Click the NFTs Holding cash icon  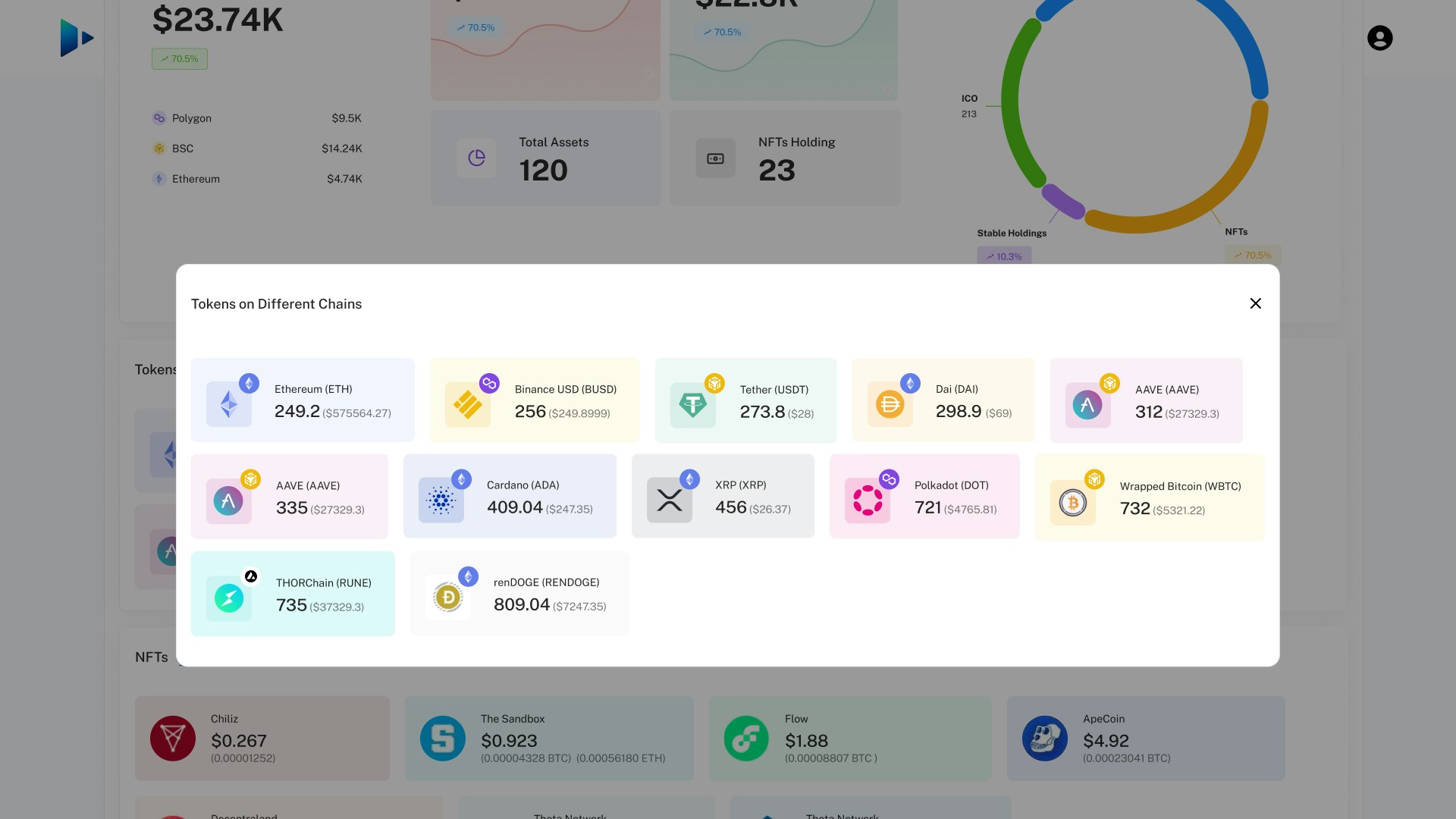[x=716, y=158]
